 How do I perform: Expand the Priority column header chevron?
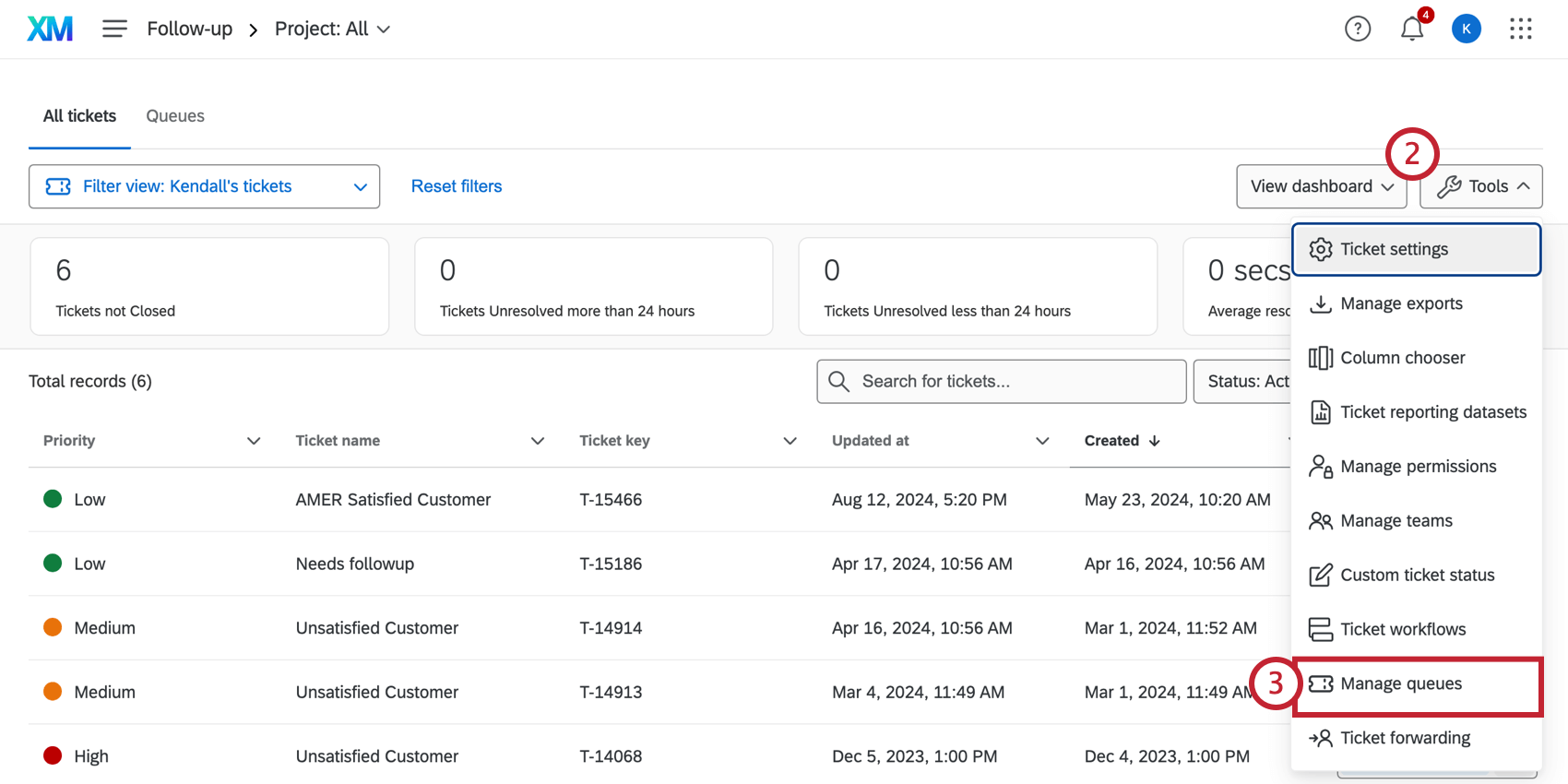tap(254, 441)
